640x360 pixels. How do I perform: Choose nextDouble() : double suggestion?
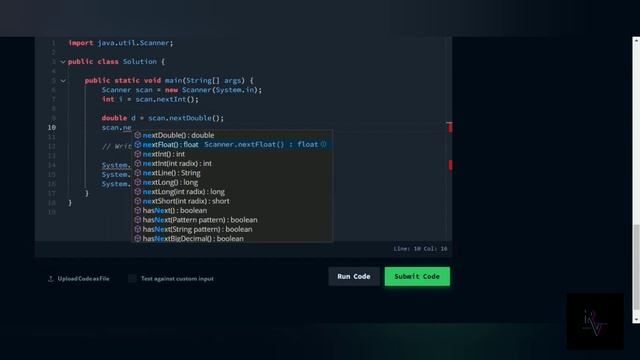232,135
